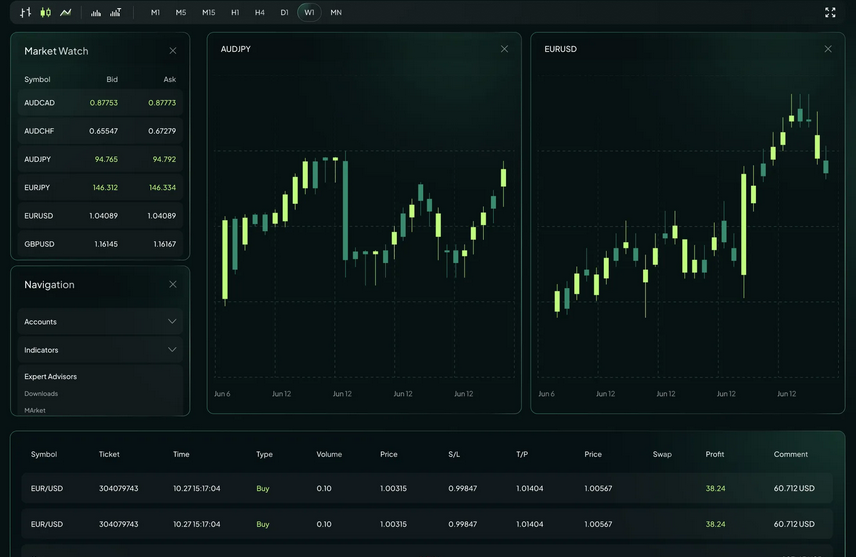856x557 pixels.
Task: Select the line chart type icon
Action: (66, 12)
